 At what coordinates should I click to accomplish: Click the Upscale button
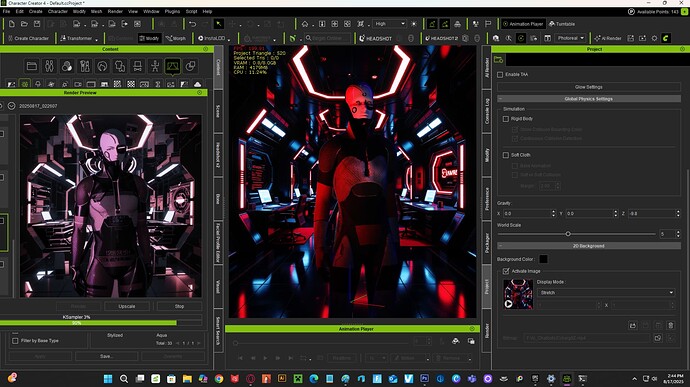click(x=127, y=306)
